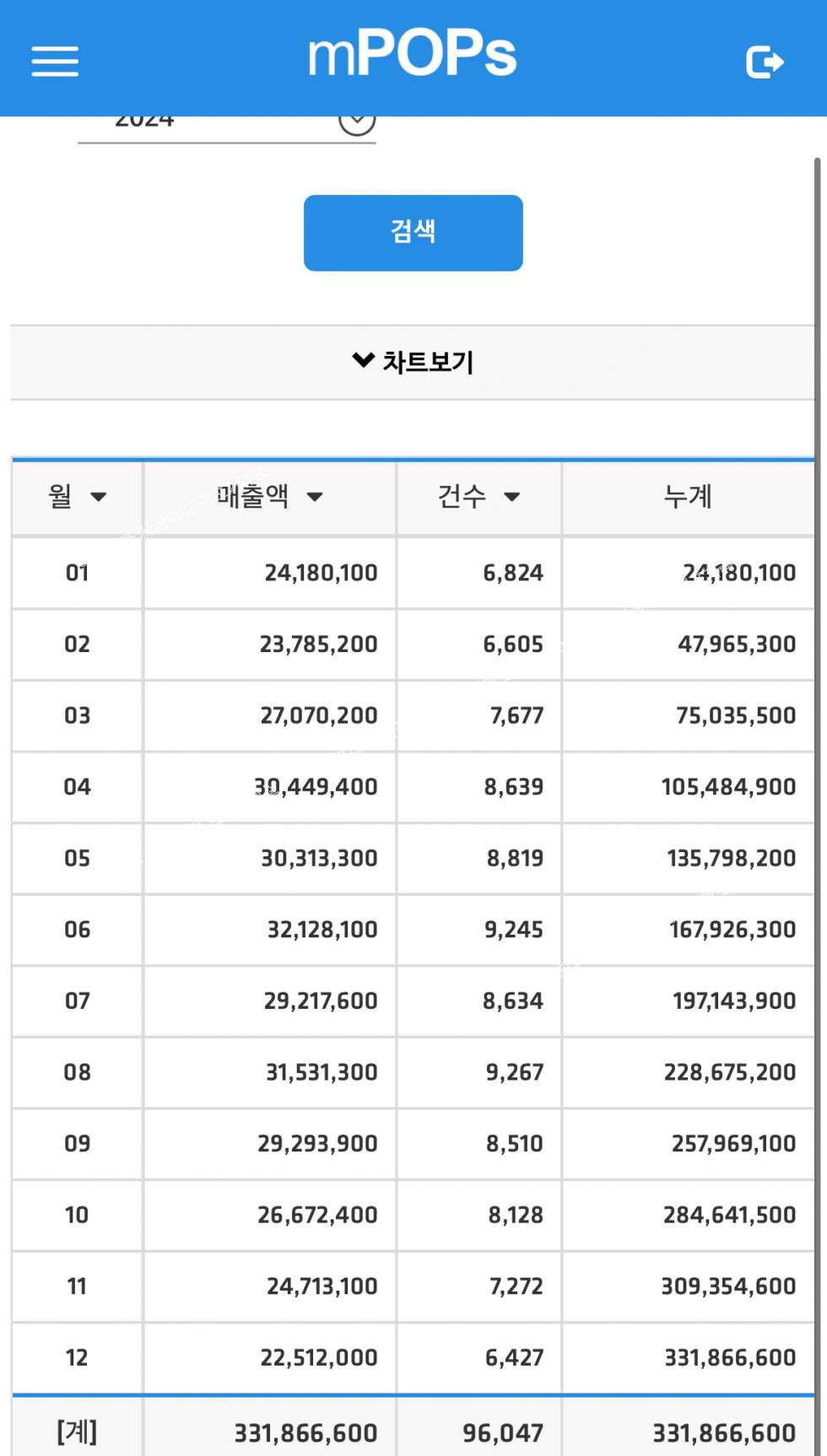The image size is (827, 1456).
Task: Click total count 96,047 cell
Action: click(x=503, y=1432)
